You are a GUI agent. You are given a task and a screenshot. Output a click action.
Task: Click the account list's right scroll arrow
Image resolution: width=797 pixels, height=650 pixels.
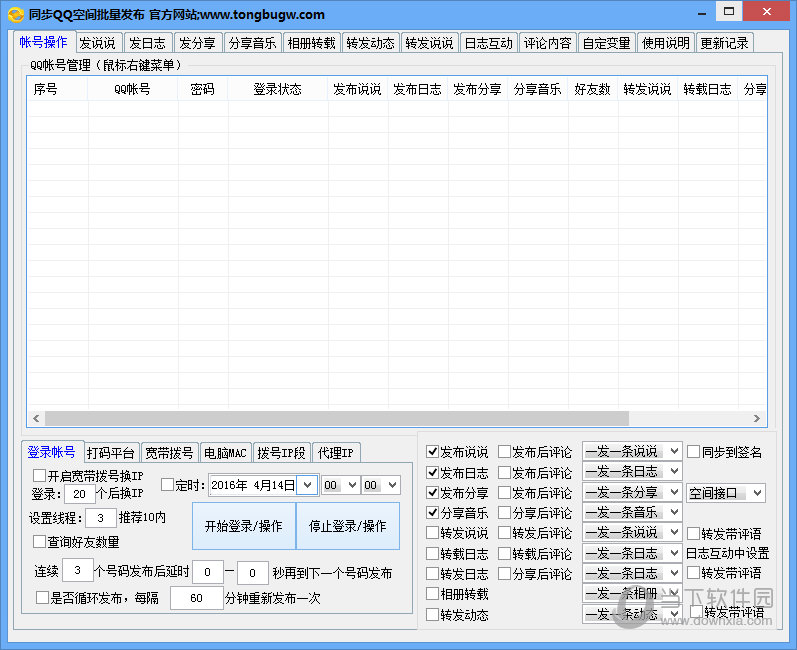tap(757, 418)
